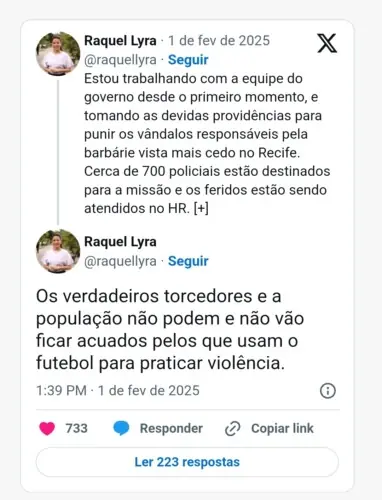The image size is (382, 500).
Task: Click the blue reply bubble icon
Action: click(x=121, y=428)
